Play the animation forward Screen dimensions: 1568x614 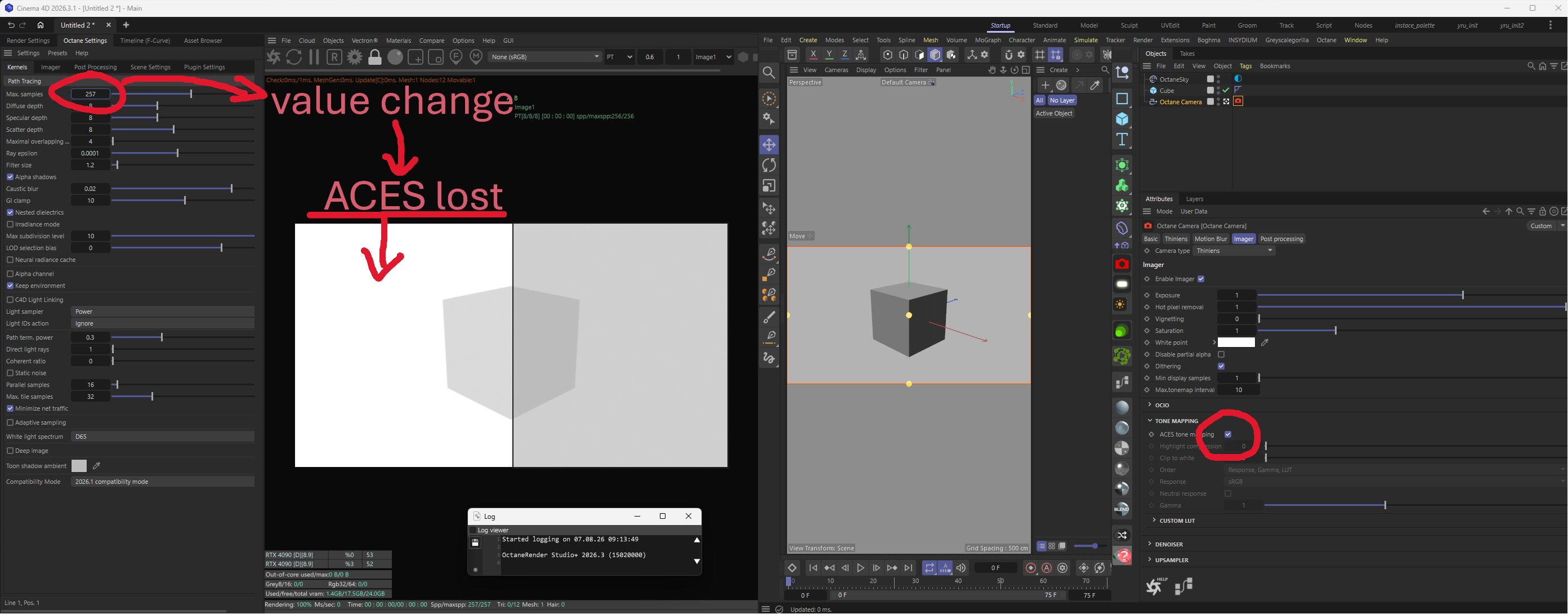861,568
